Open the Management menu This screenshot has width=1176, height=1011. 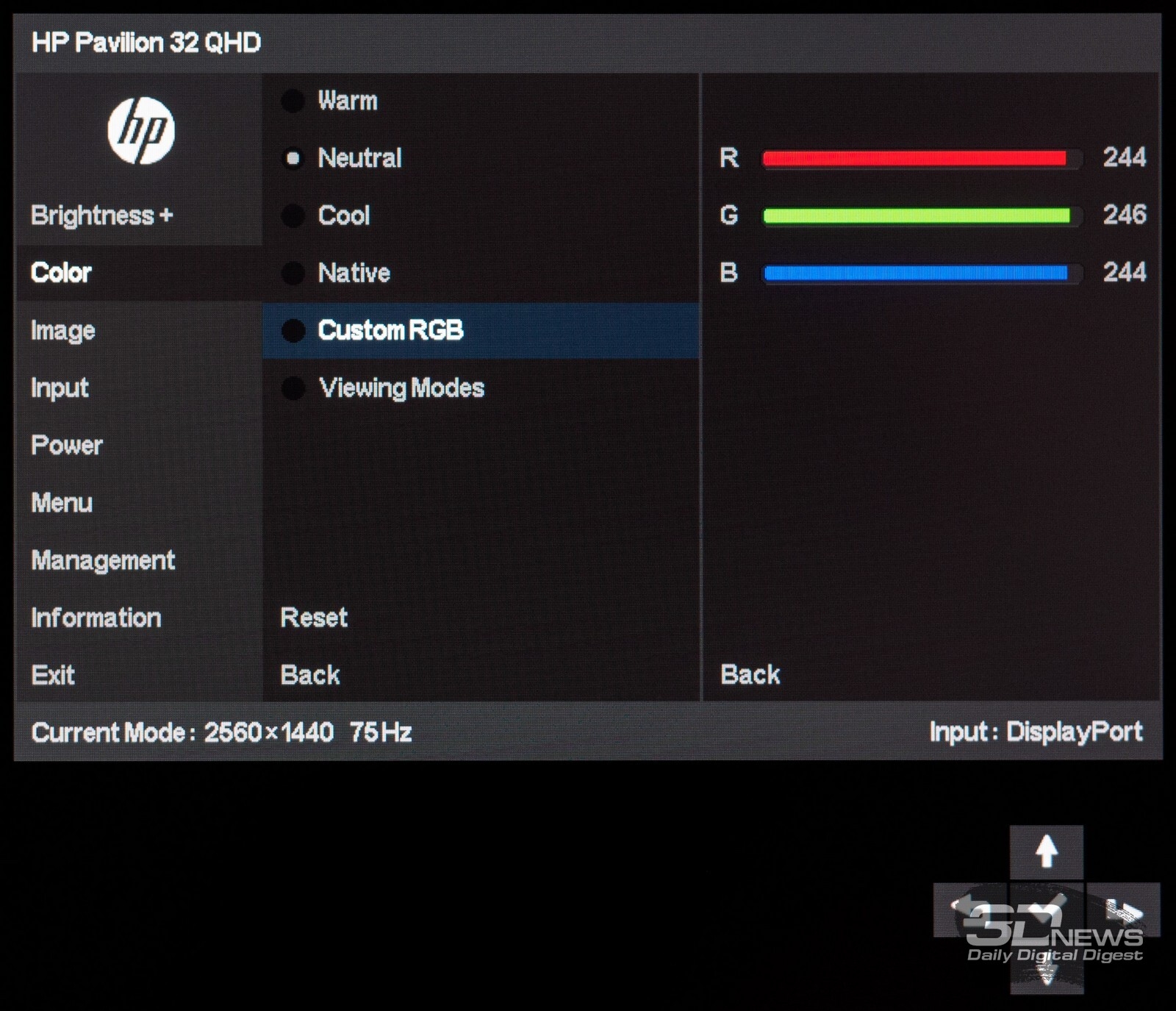103,561
